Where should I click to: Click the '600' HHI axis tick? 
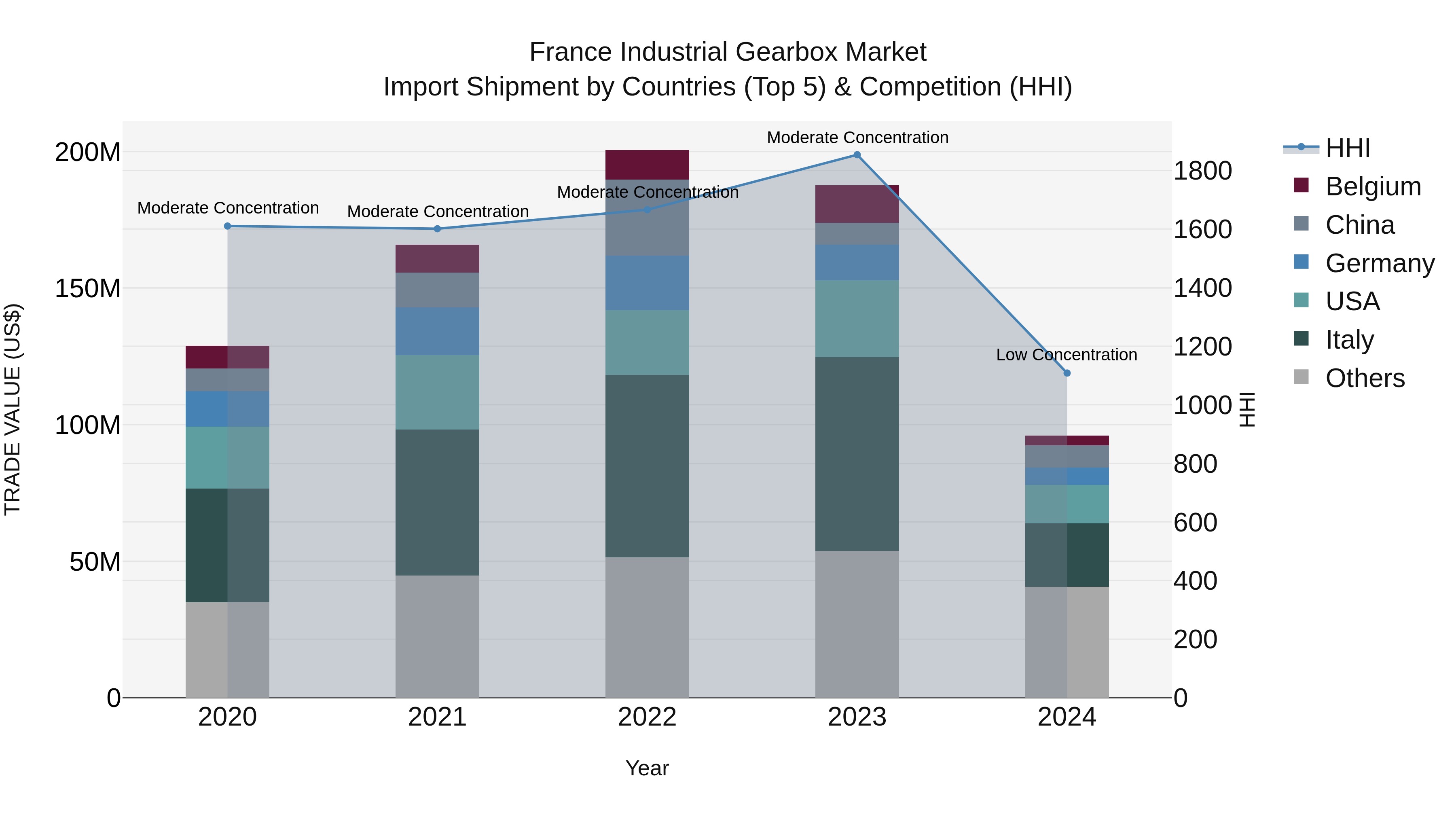[1196, 522]
